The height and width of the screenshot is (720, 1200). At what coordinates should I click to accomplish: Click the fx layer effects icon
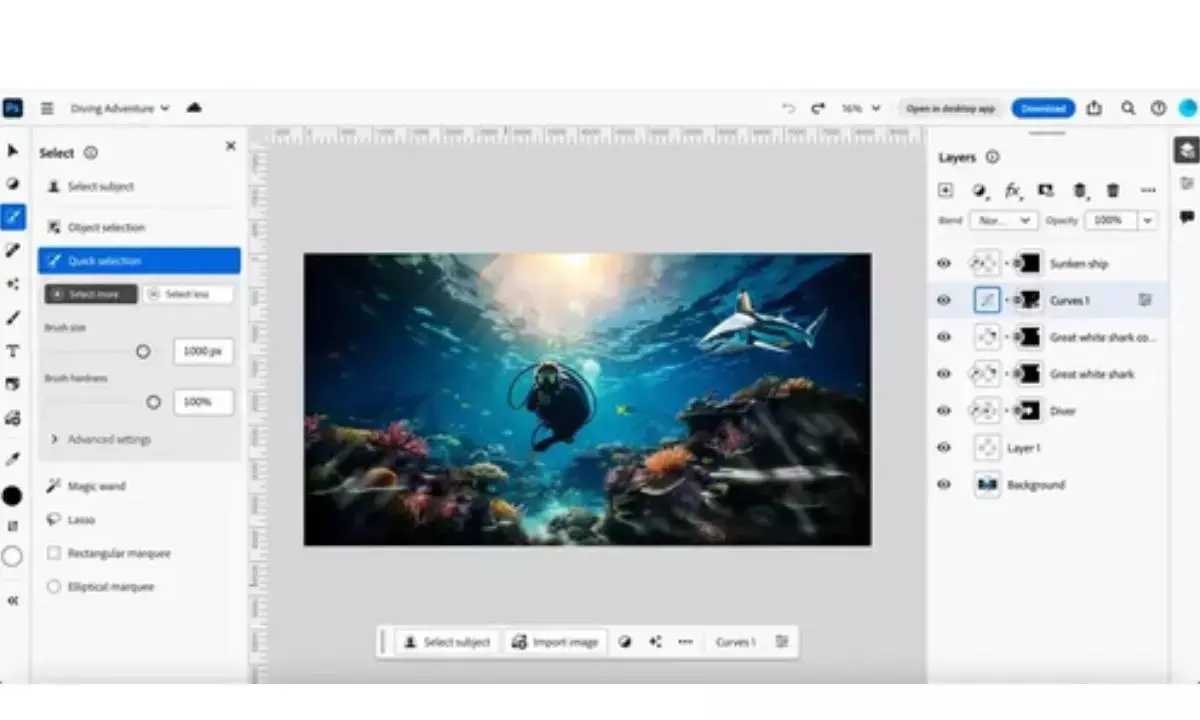click(1011, 190)
